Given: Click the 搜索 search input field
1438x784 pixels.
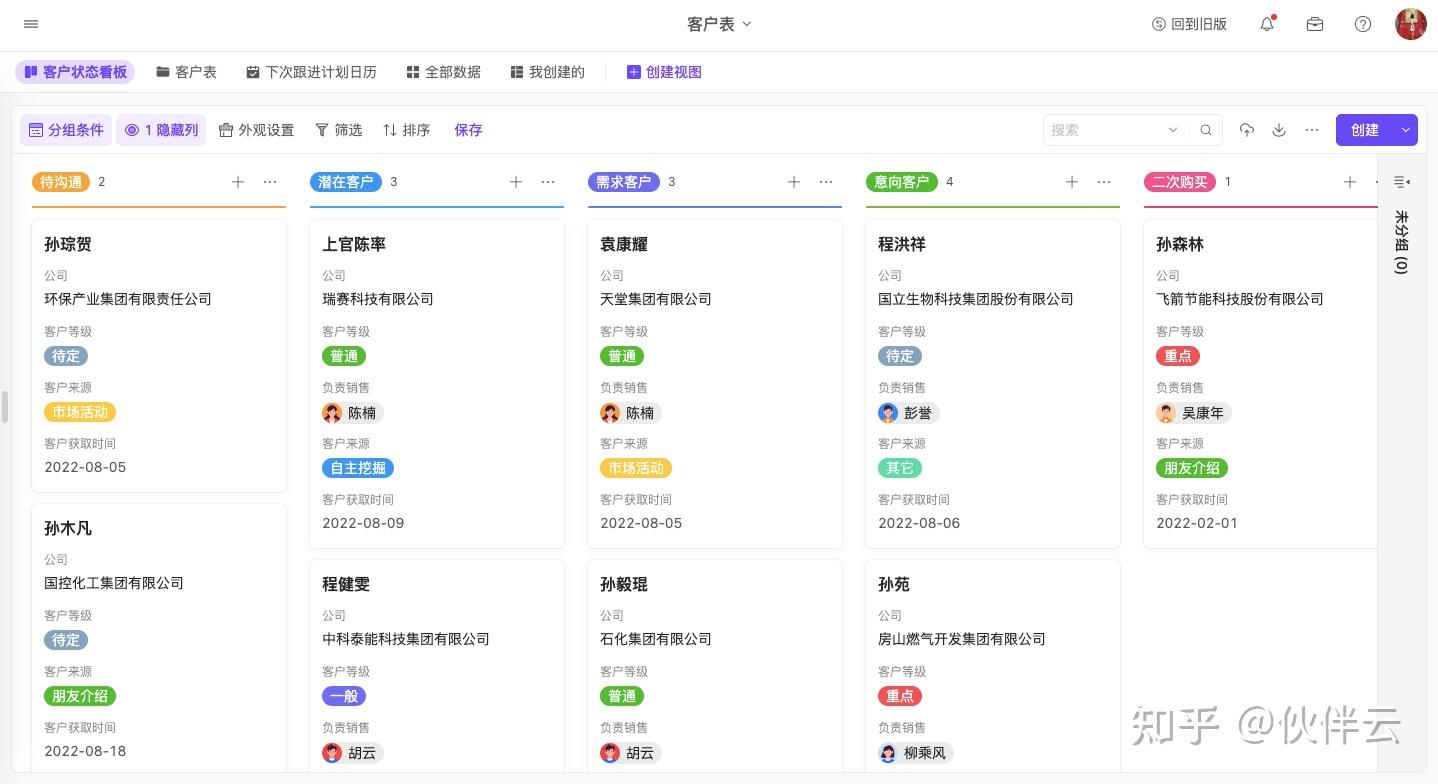Looking at the screenshot, I should coord(1105,130).
